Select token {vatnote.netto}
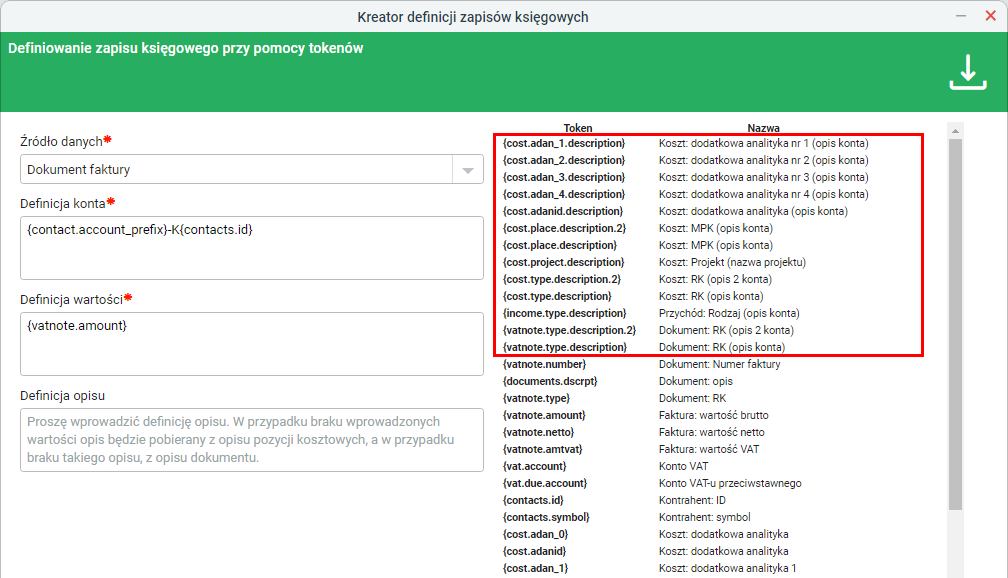The width and height of the screenshot is (1008, 578). [x=538, y=433]
